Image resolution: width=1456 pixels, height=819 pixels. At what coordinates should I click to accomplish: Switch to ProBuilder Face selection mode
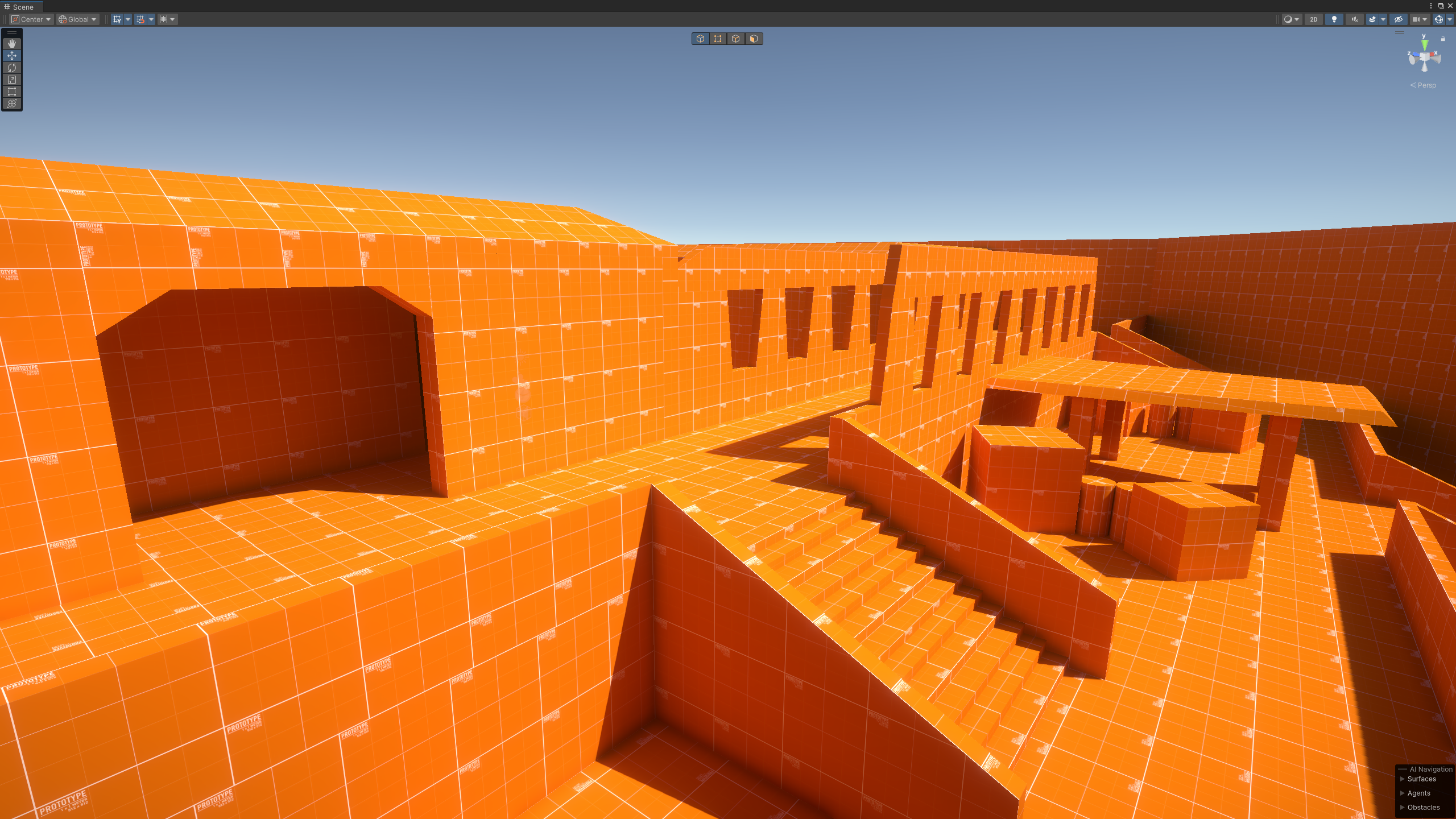pos(754,39)
